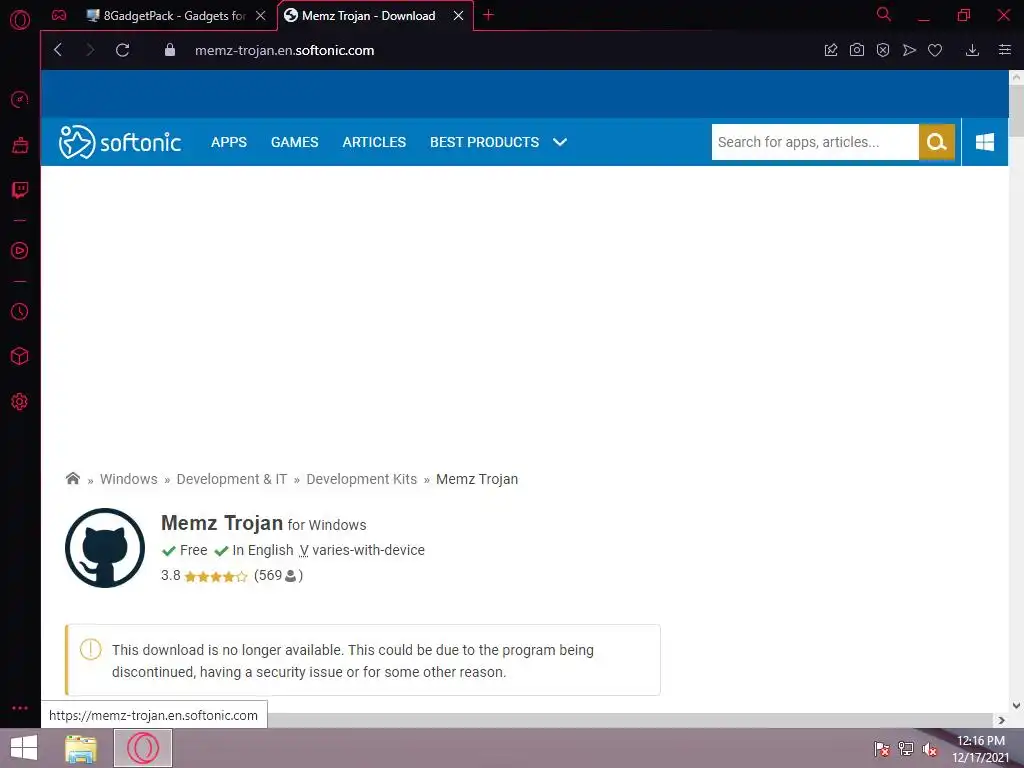
Task: Open Easy Setup sliders icon
Action: pos(1005,50)
